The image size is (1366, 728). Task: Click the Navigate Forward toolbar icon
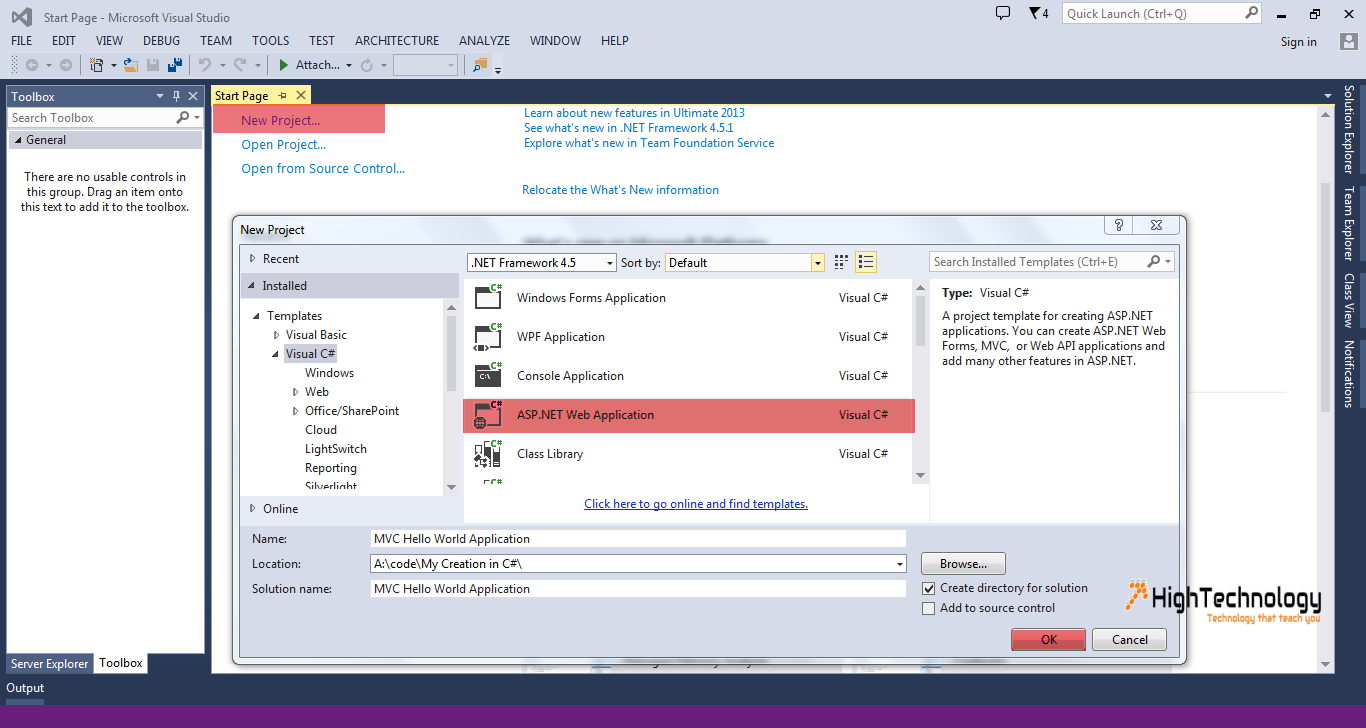66,65
